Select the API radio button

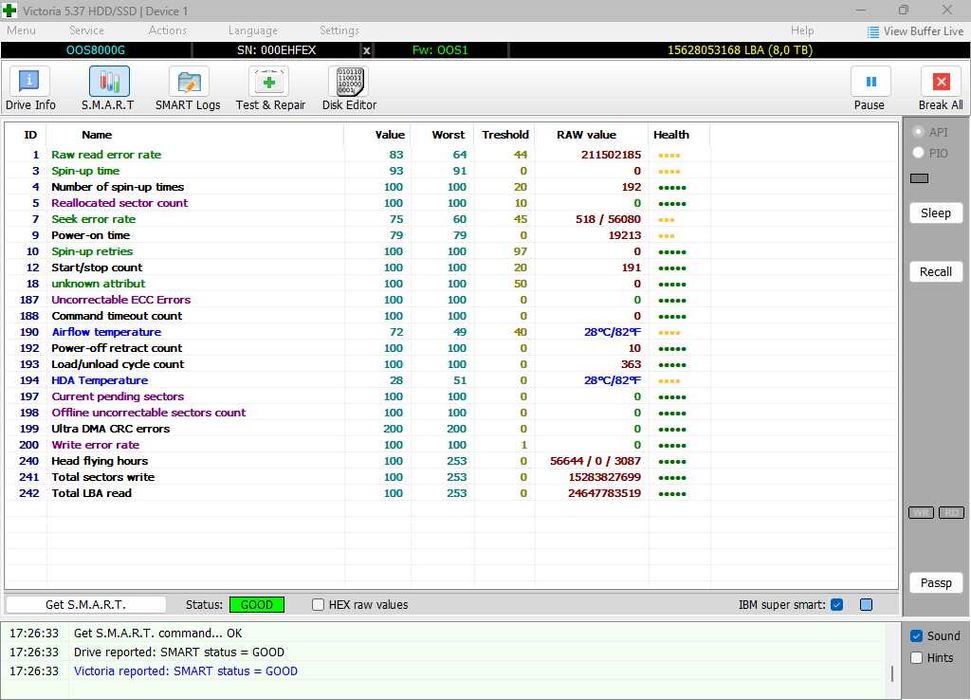(918, 132)
